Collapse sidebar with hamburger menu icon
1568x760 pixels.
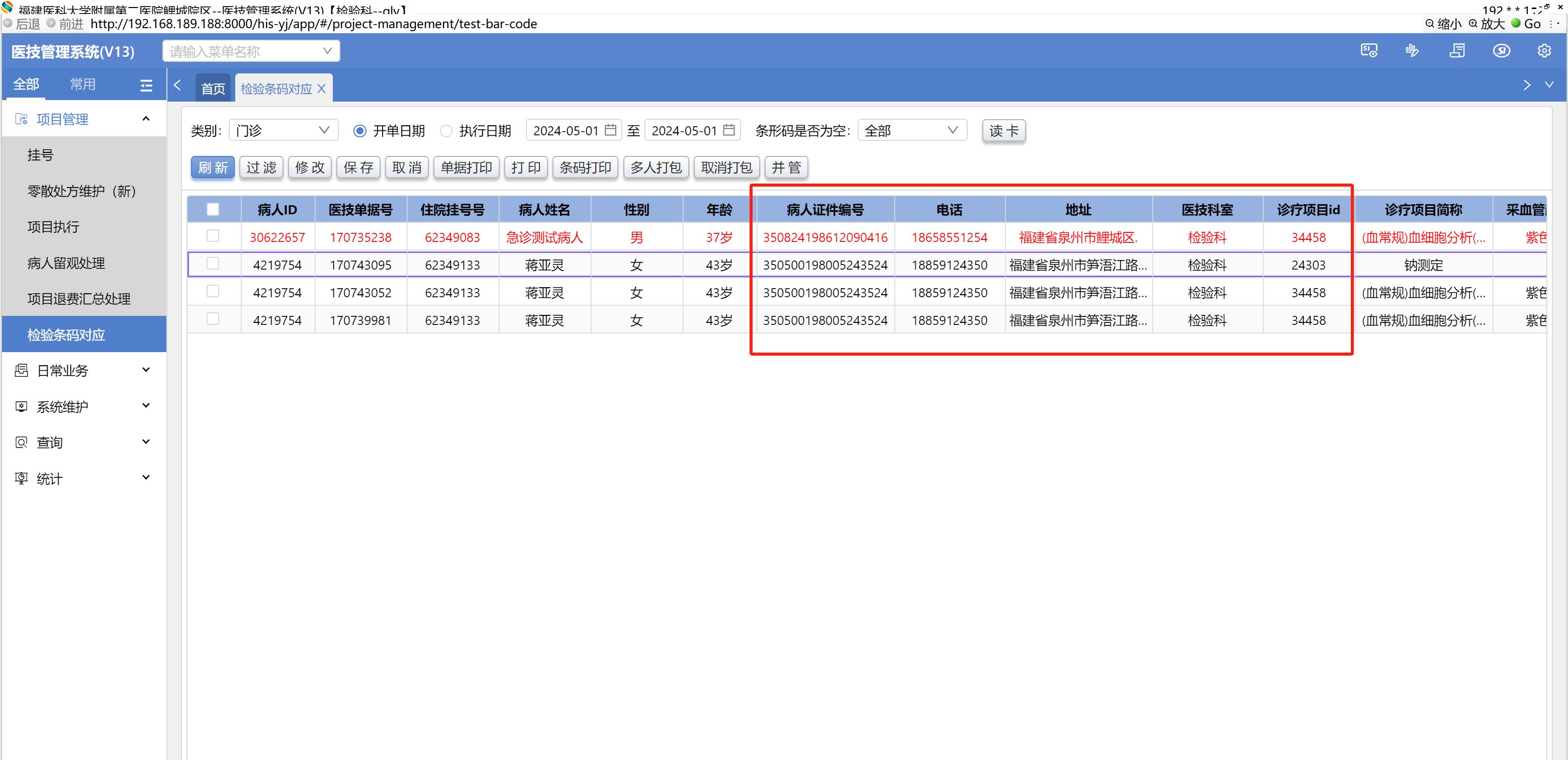[x=146, y=86]
